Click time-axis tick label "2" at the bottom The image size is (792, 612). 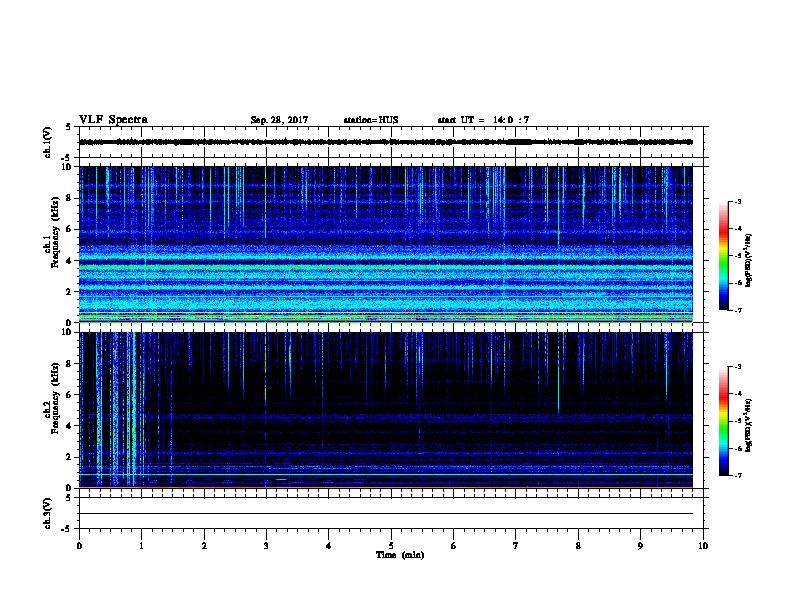(204, 546)
